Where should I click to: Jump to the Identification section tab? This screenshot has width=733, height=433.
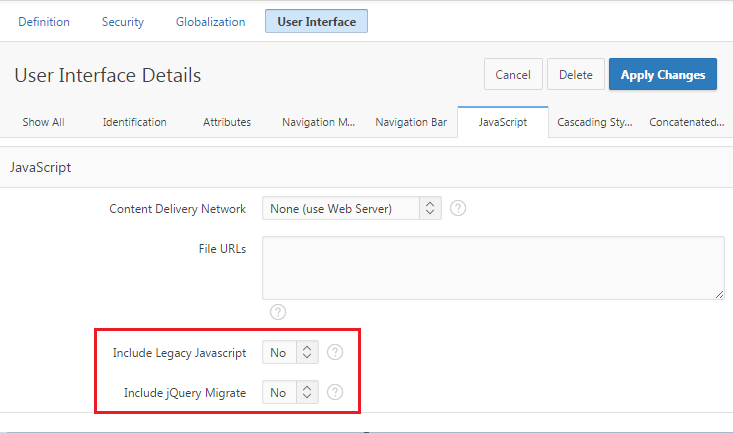tap(134, 122)
